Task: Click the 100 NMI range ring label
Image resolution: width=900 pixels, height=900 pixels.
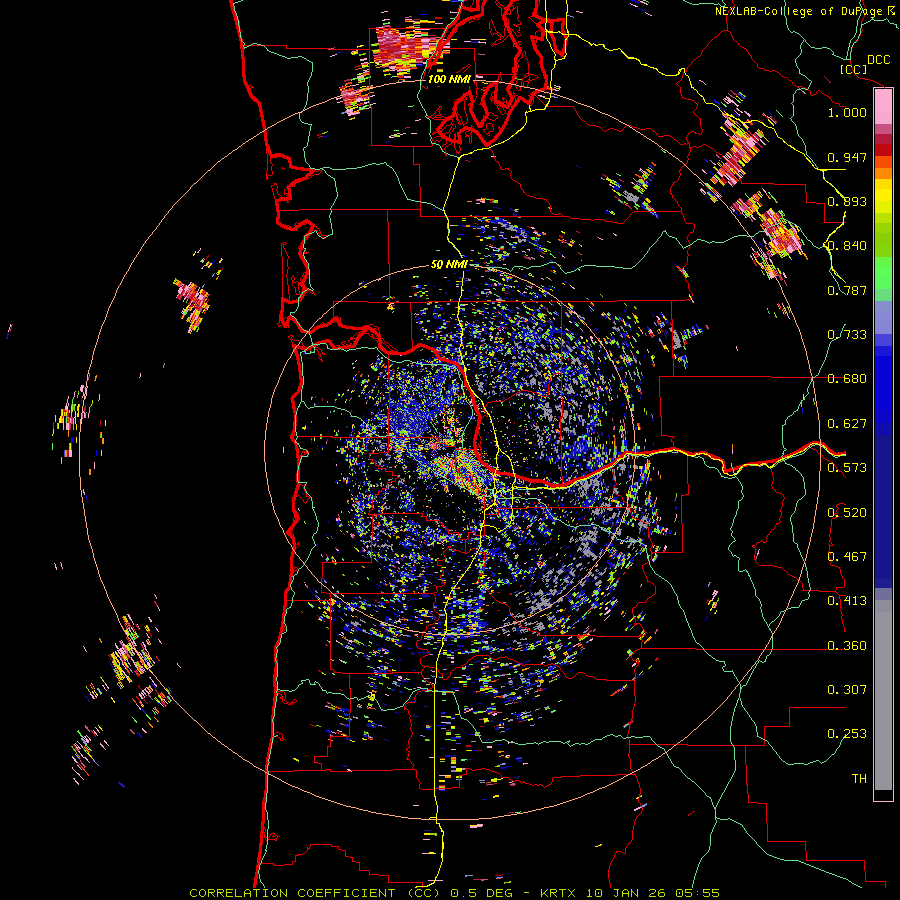Action: point(449,79)
